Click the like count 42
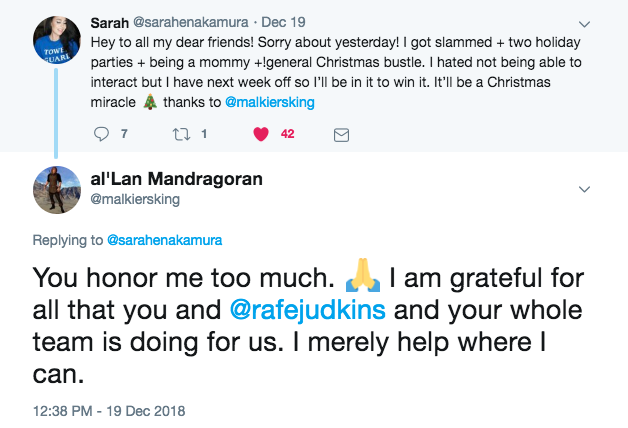Image resolution: width=628 pixels, height=428 pixels. (x=287, y=133)
